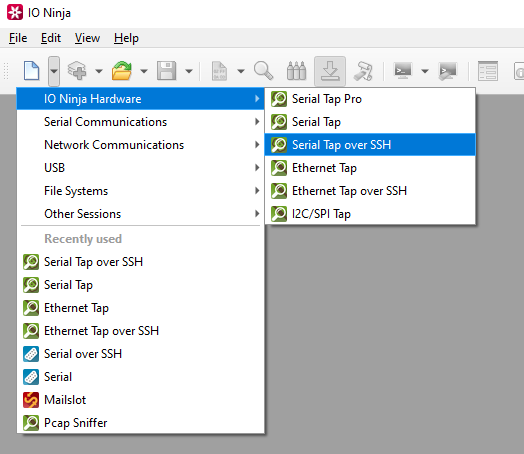Viewport: 524px width, 454px height.
Task: Choose Ethernet Tap over SSH in submenu
Action: 370,191
